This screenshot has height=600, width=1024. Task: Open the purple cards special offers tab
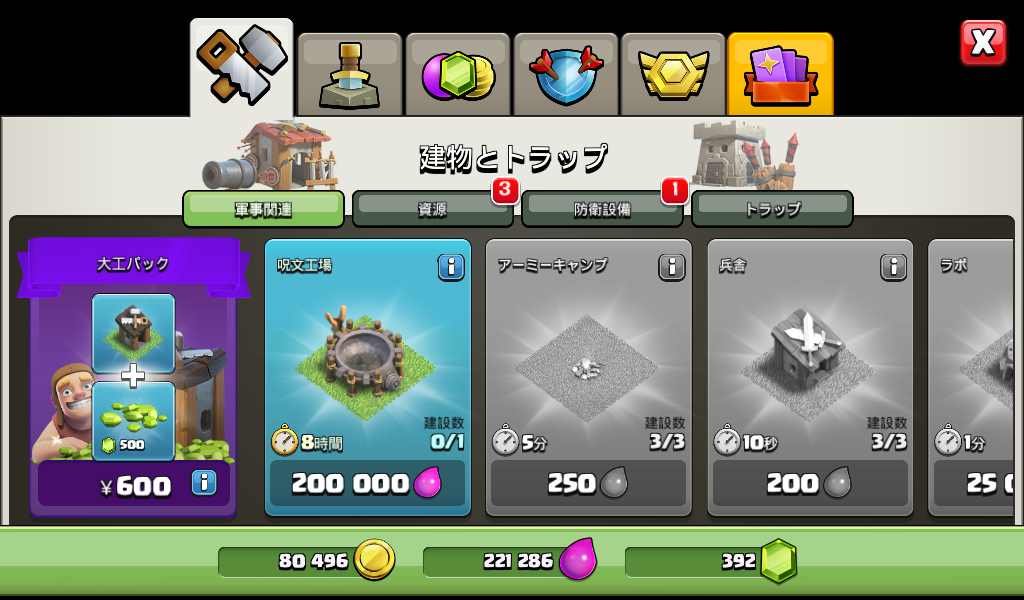click(780, 74)
